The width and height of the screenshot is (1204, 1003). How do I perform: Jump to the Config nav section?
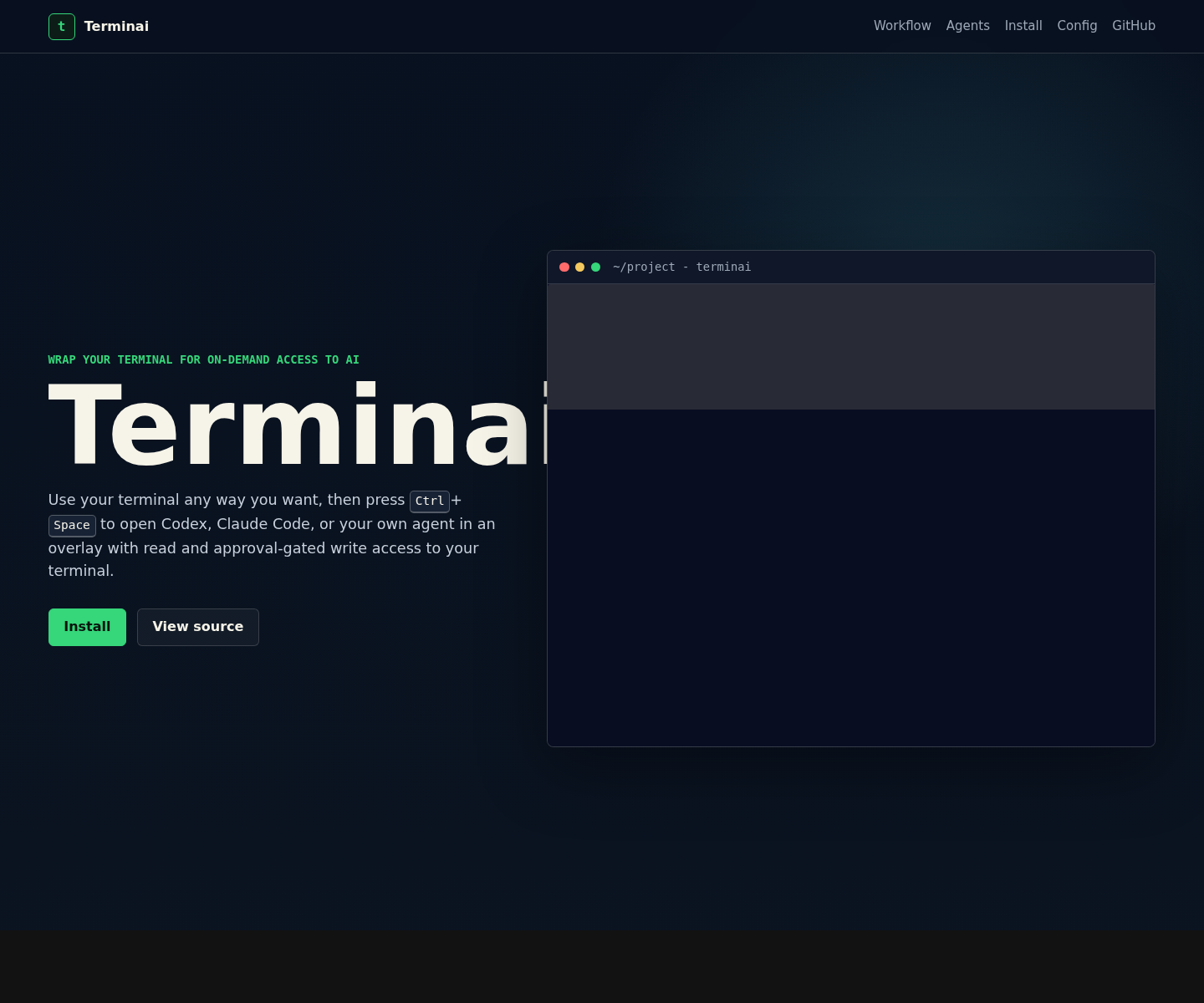click(1077, 26)
